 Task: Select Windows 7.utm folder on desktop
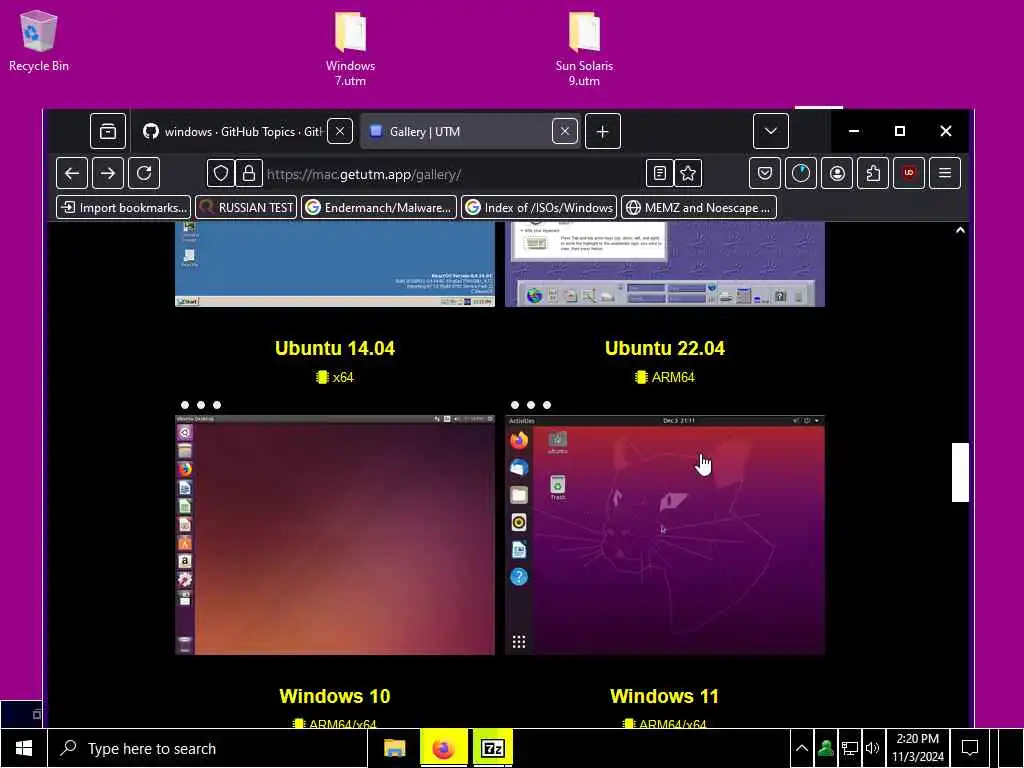tap(350, 48)
